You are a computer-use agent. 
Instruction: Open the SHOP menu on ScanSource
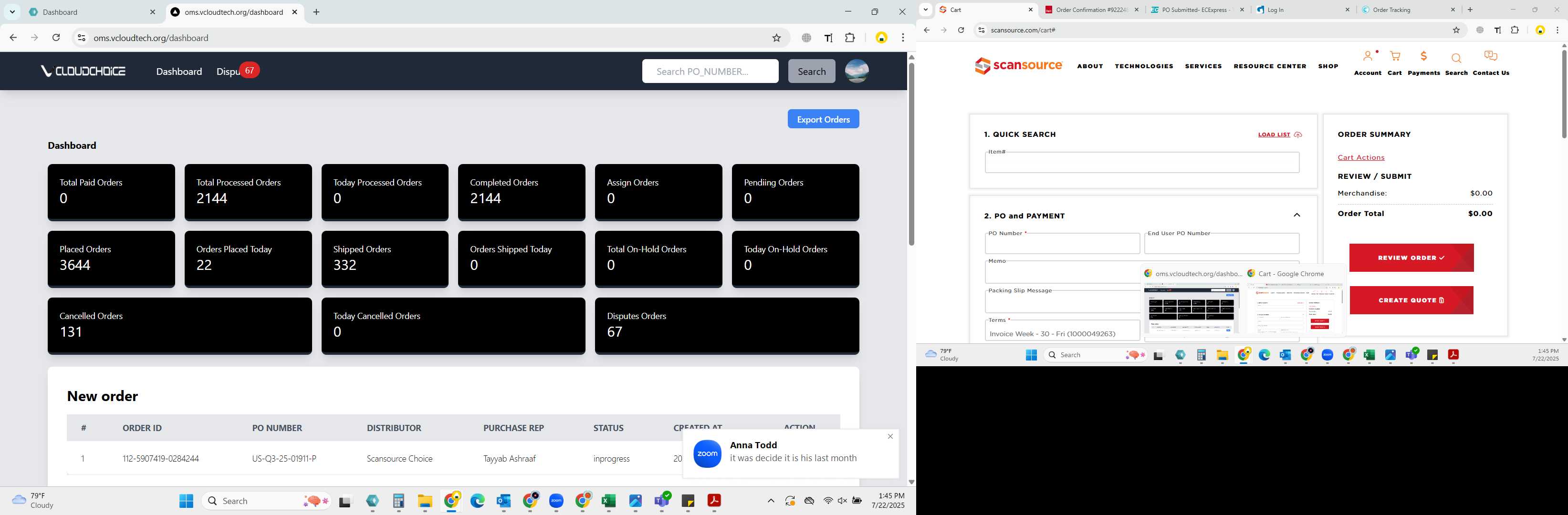coord(1328,66)
